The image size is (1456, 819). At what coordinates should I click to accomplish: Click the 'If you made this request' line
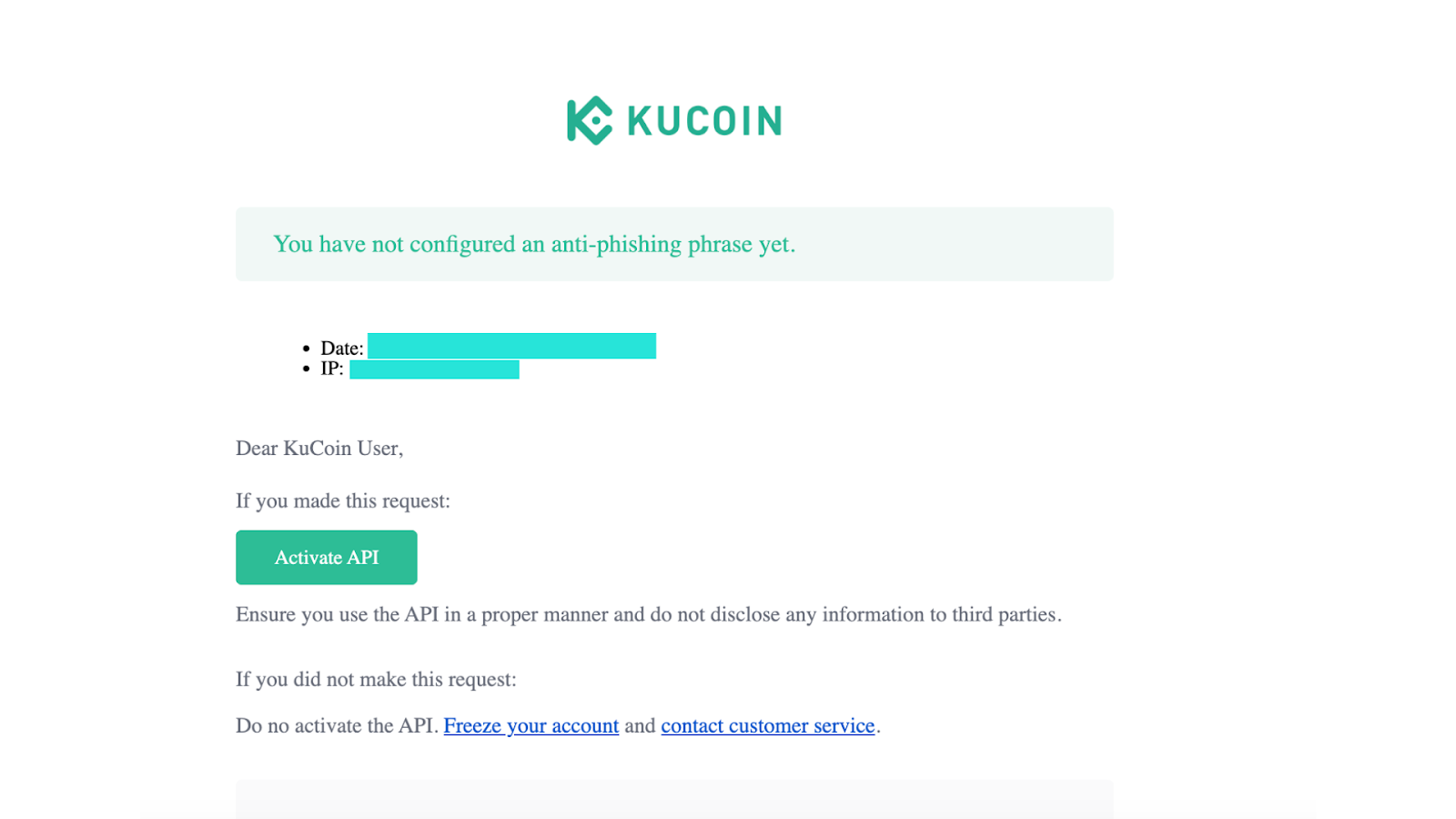[x=343, y=500]
